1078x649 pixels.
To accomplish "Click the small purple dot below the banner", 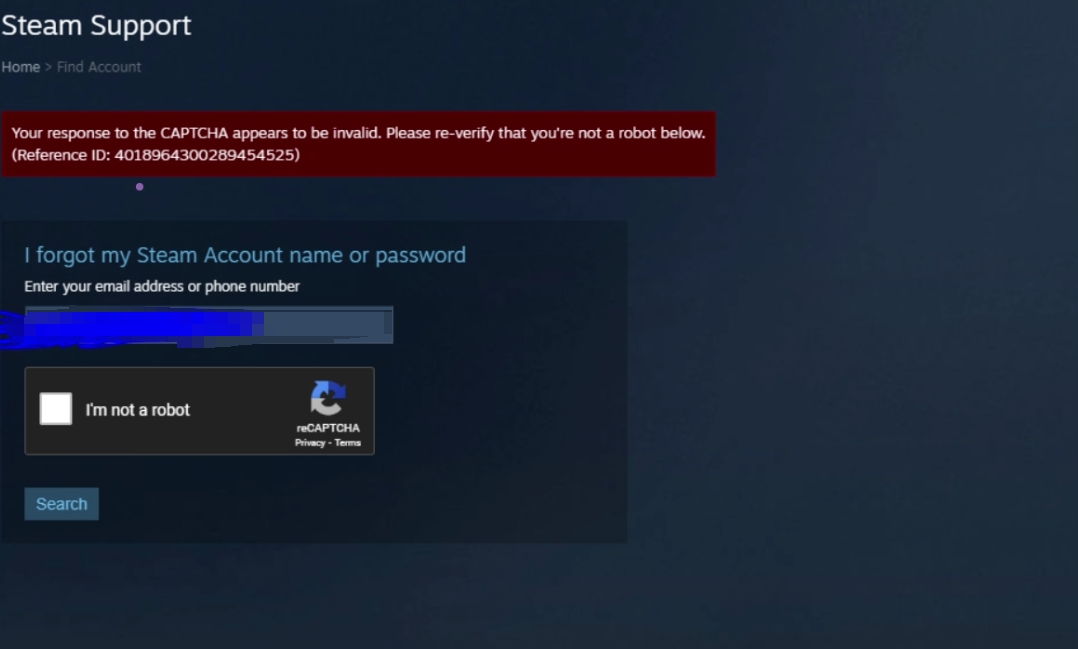I will [140, 186].
